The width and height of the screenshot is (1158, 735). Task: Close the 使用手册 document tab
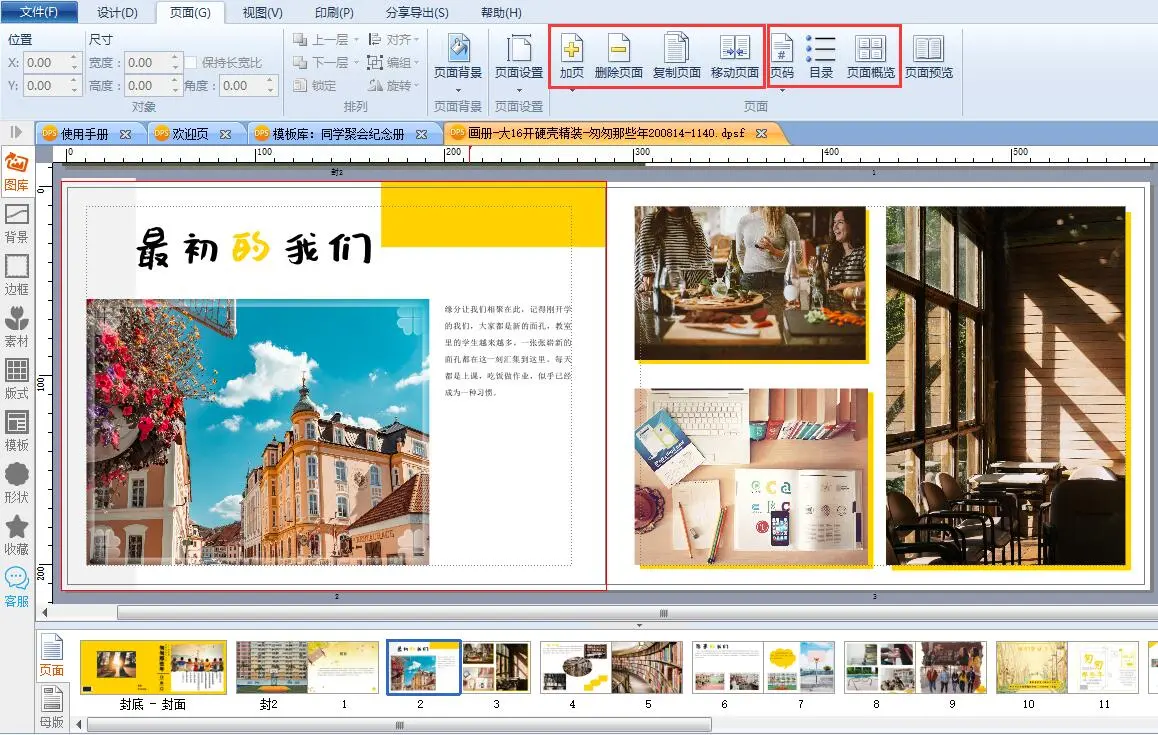(x=125, y=133)
